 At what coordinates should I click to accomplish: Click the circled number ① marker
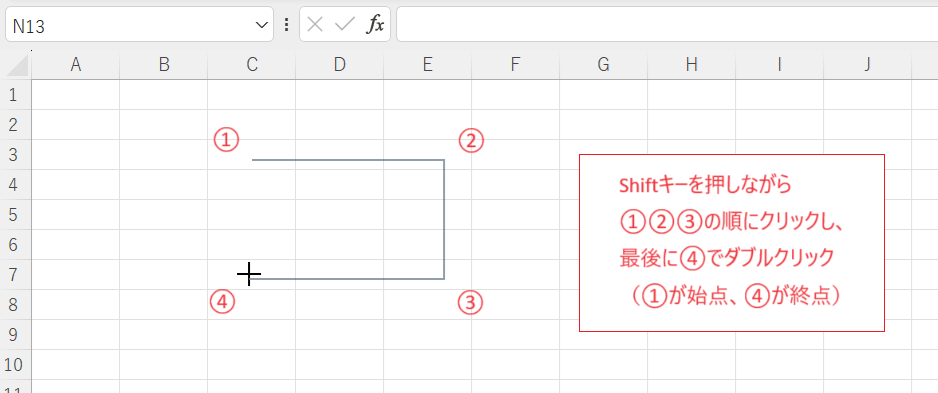226,141
